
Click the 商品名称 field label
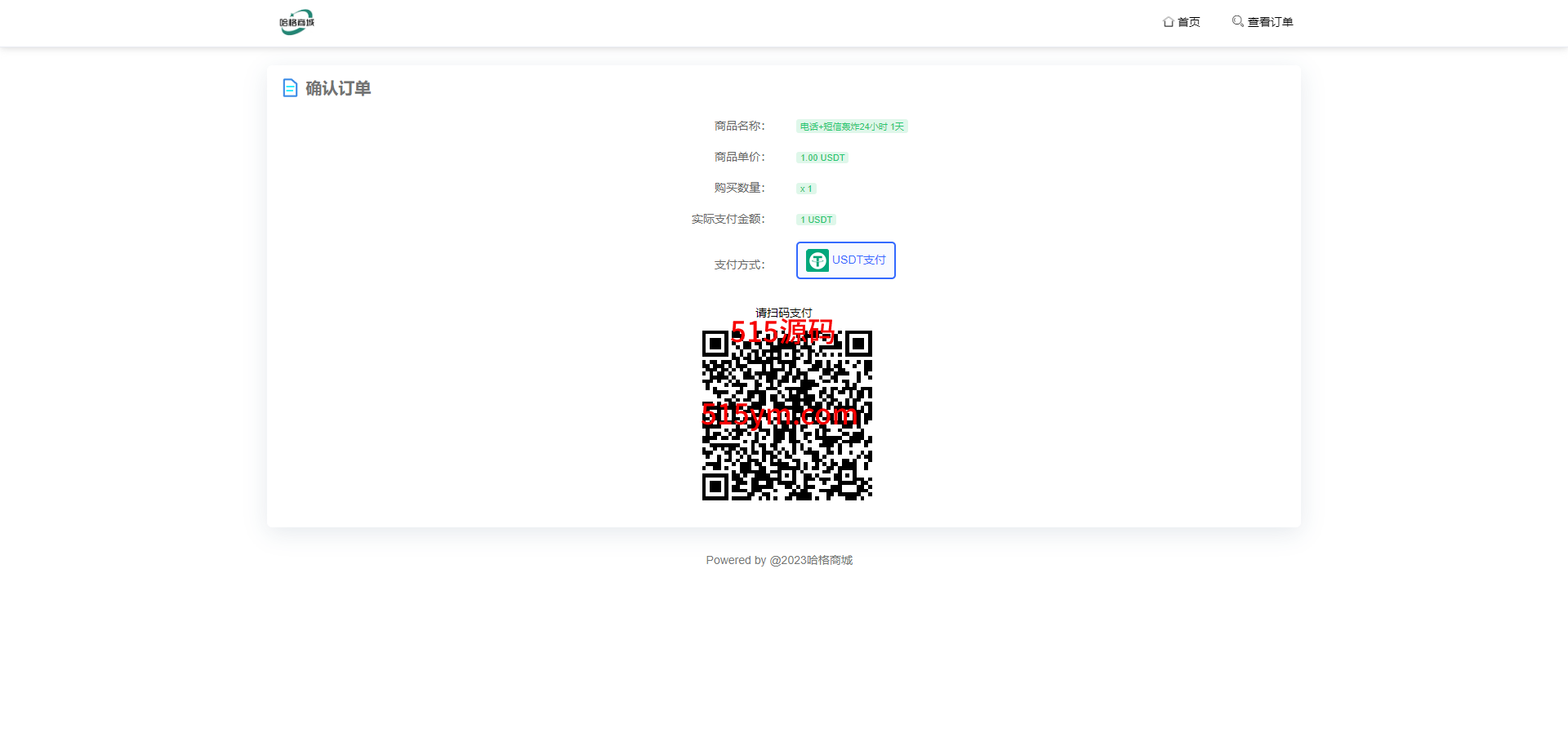click(x=739, y=126)
